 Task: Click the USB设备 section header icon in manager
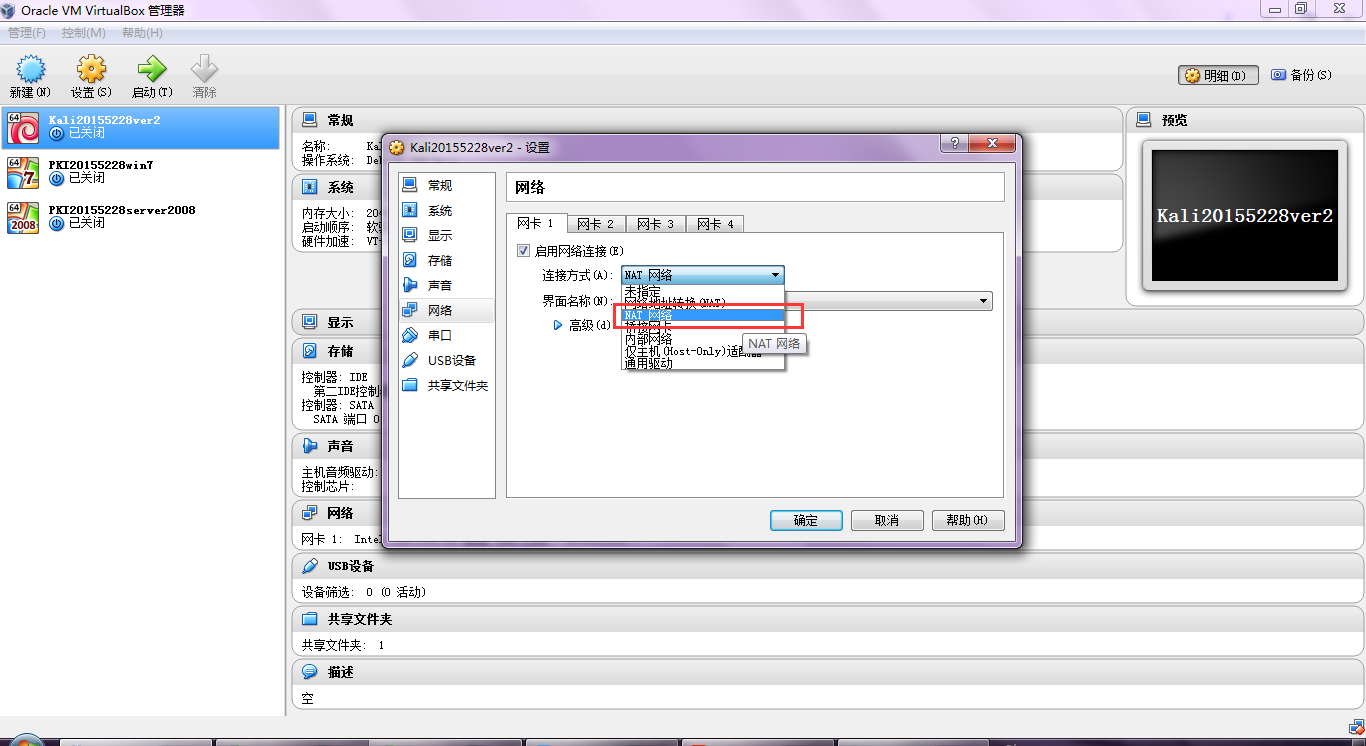click(x=310, y=566)
